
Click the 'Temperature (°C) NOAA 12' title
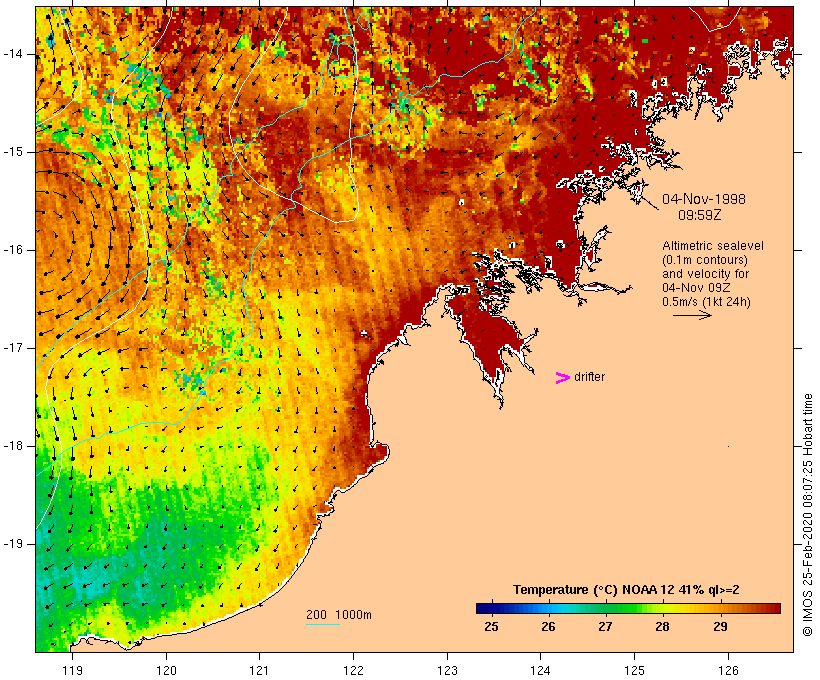pos(593,590)
